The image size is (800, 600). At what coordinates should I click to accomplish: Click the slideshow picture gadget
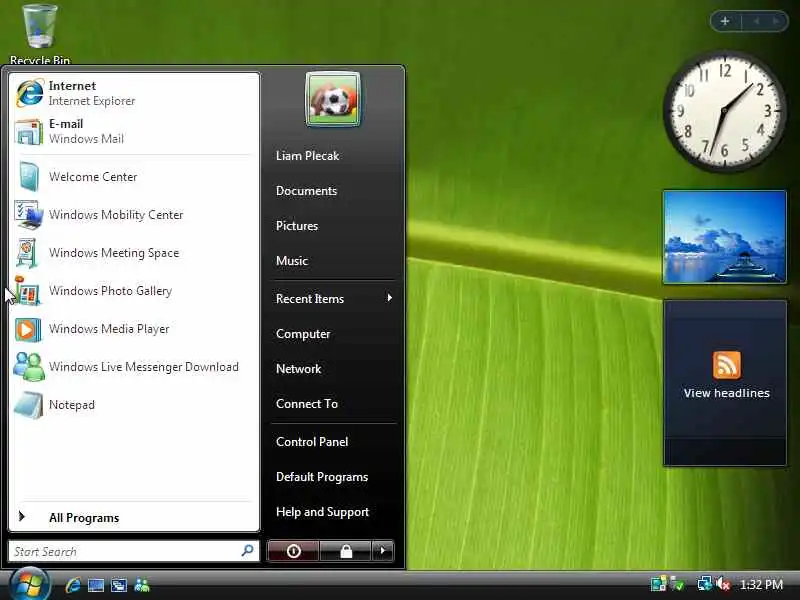pyautogui.click(x=724, y=237)
